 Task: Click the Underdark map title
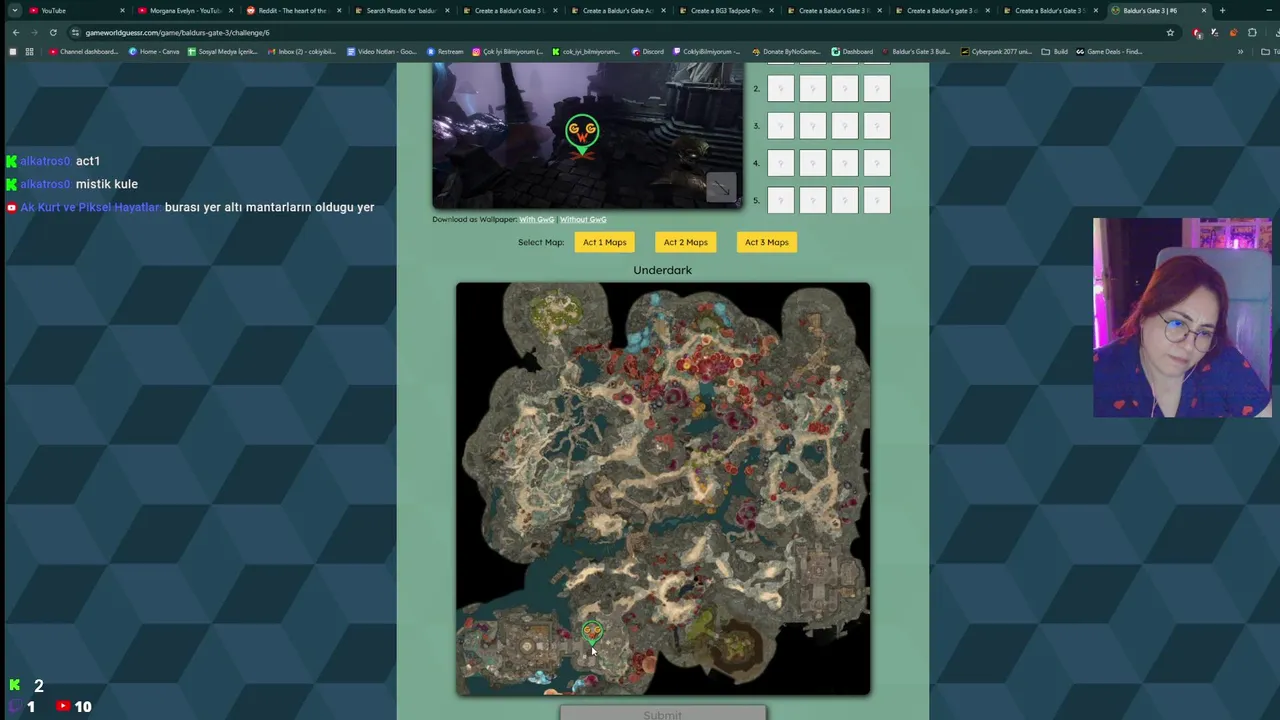(x=662, y=270)
